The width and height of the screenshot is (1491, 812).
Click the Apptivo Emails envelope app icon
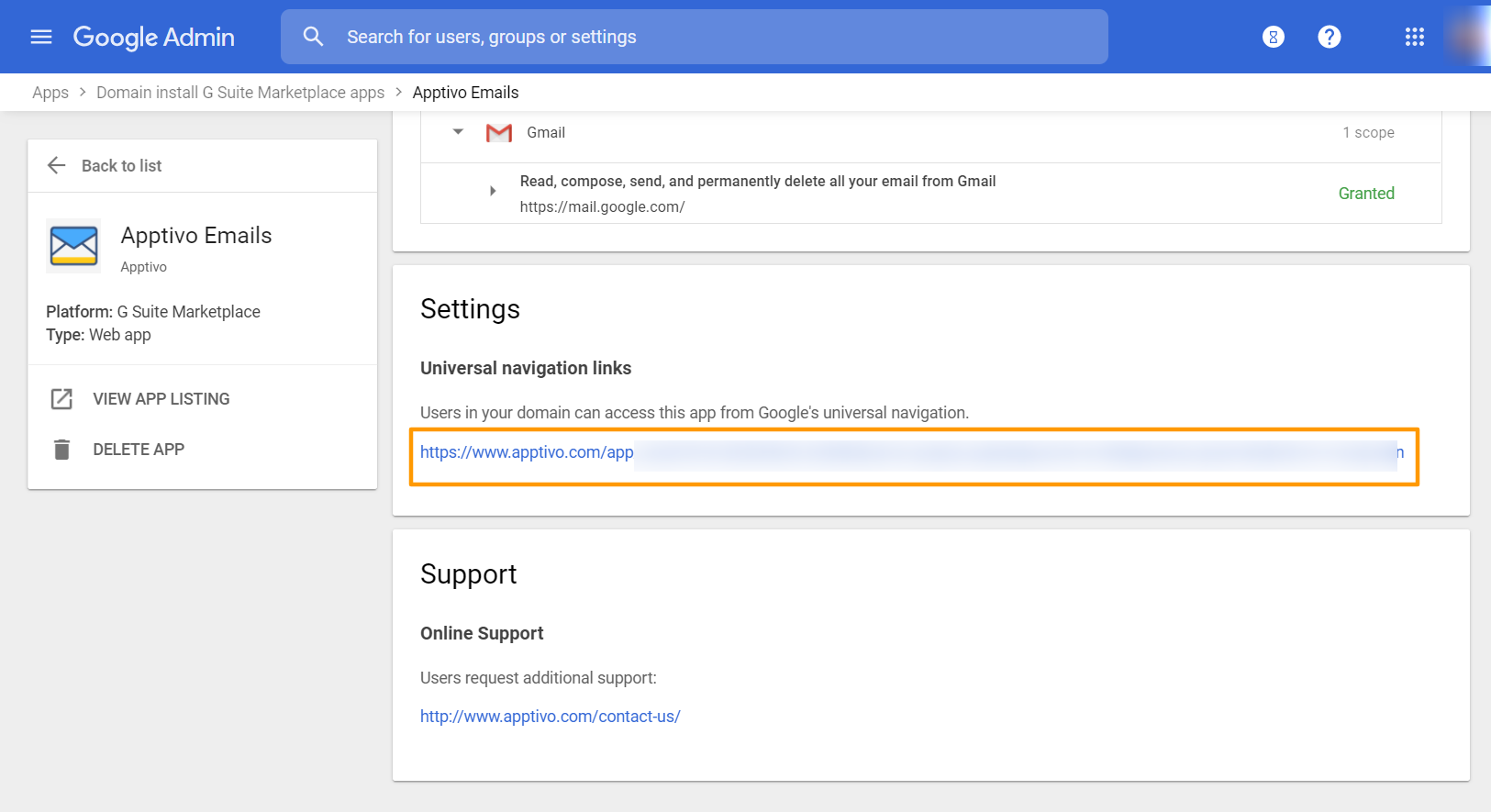[x=73, y=246]
